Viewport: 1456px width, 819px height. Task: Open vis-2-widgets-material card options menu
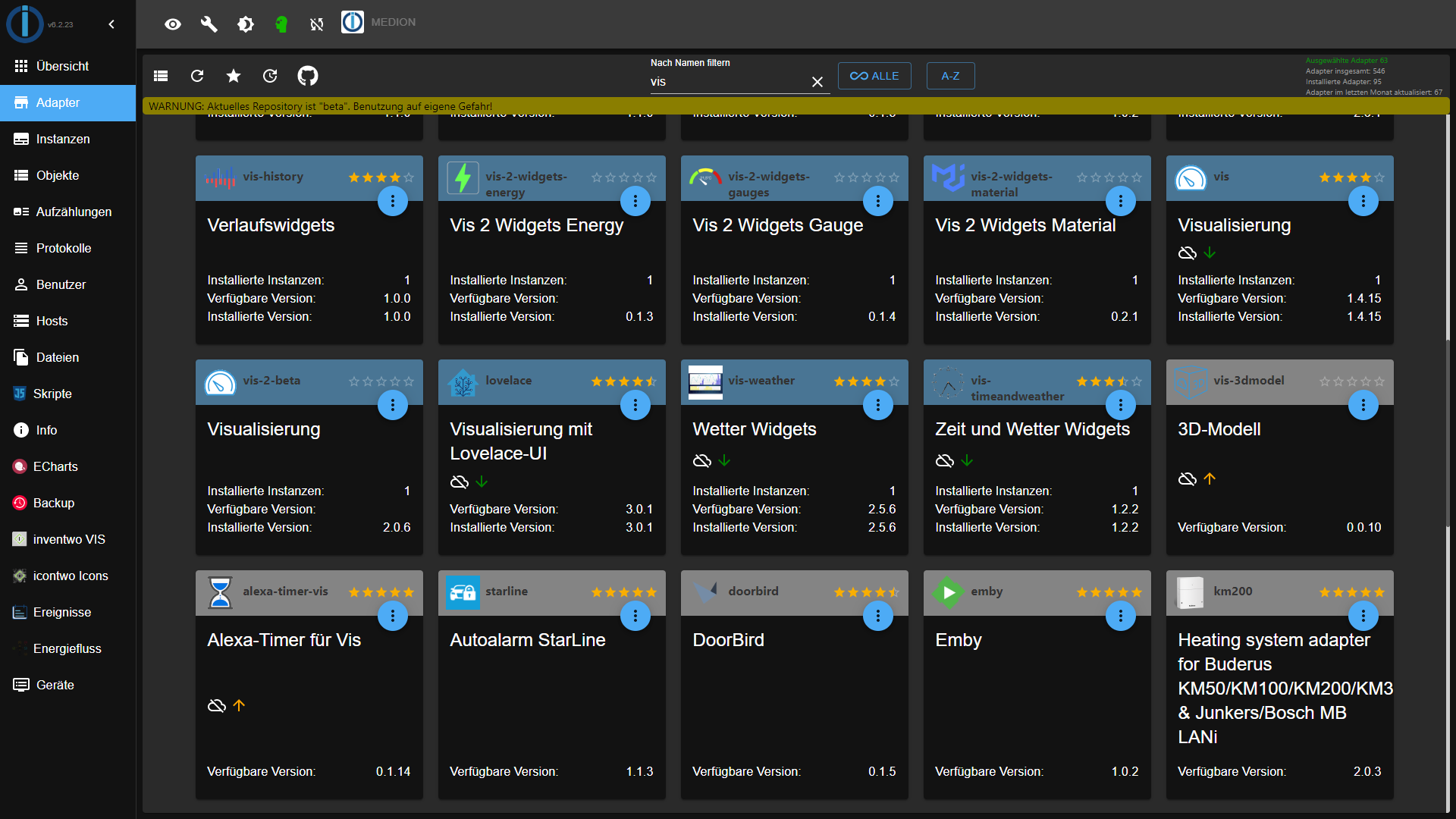click(1121, 201)
